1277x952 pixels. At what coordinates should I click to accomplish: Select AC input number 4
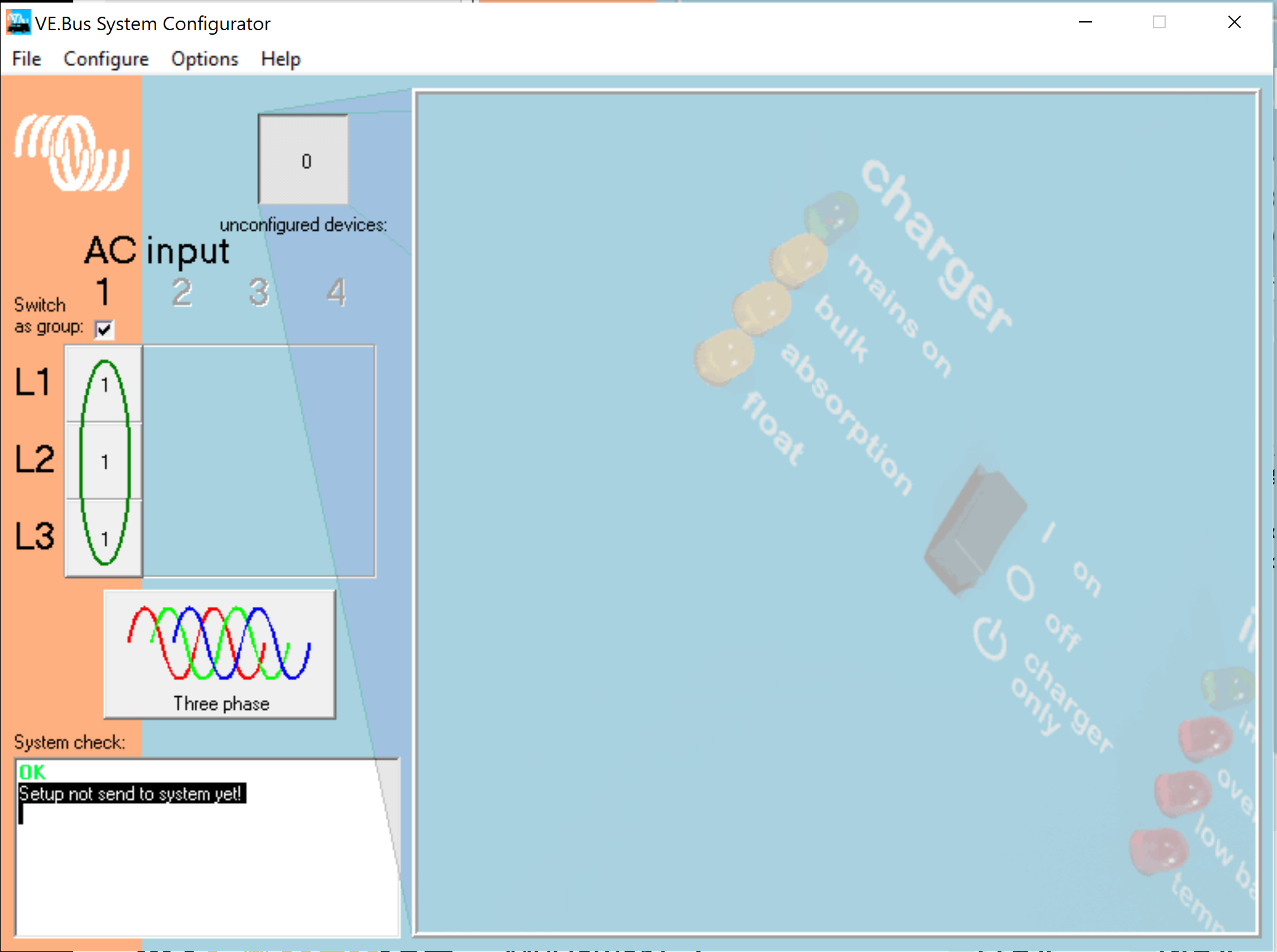(335, 292)
